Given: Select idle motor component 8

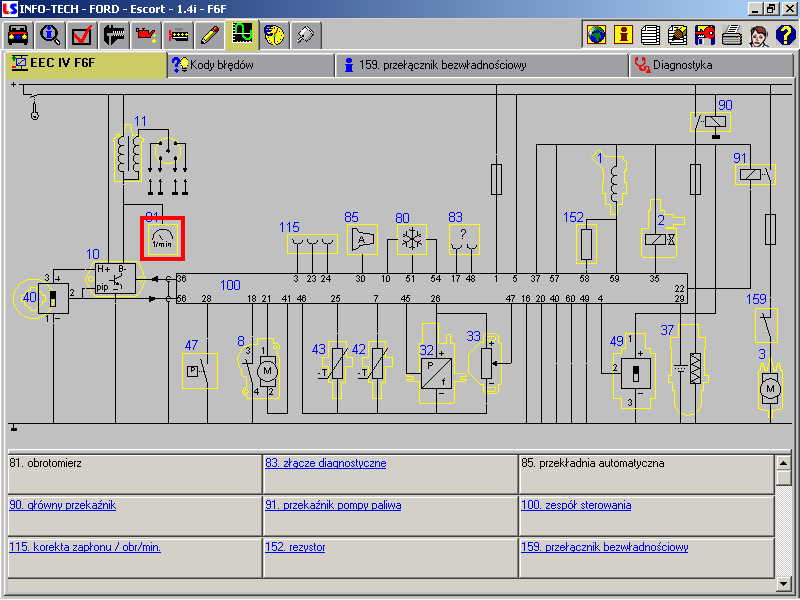Looking at the screenshot, I should 260,367.
